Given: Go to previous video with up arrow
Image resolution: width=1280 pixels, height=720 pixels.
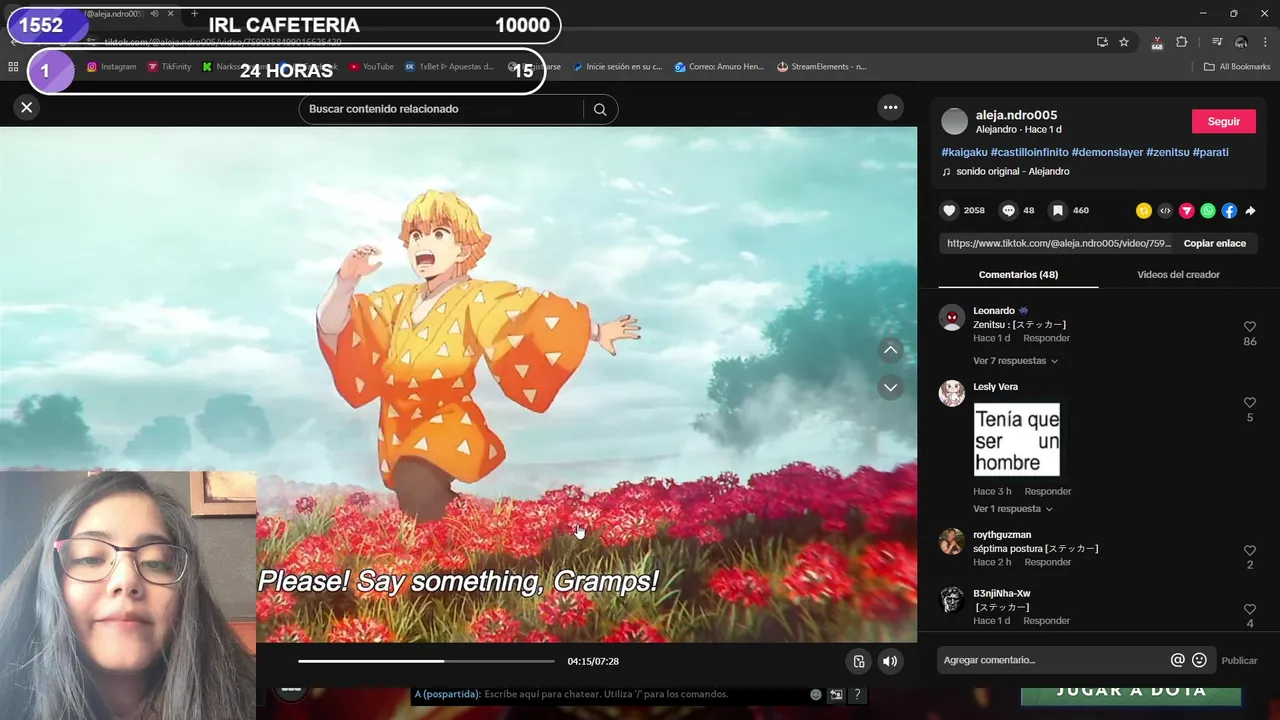Looking at the screenshot, I should click(890, 350).
